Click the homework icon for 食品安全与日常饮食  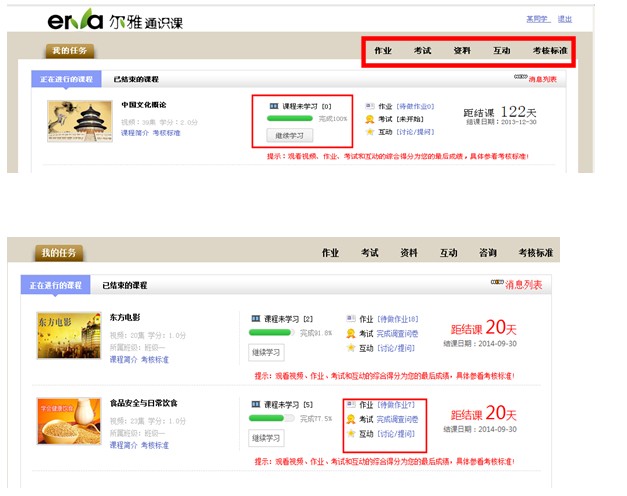[351, 404]
